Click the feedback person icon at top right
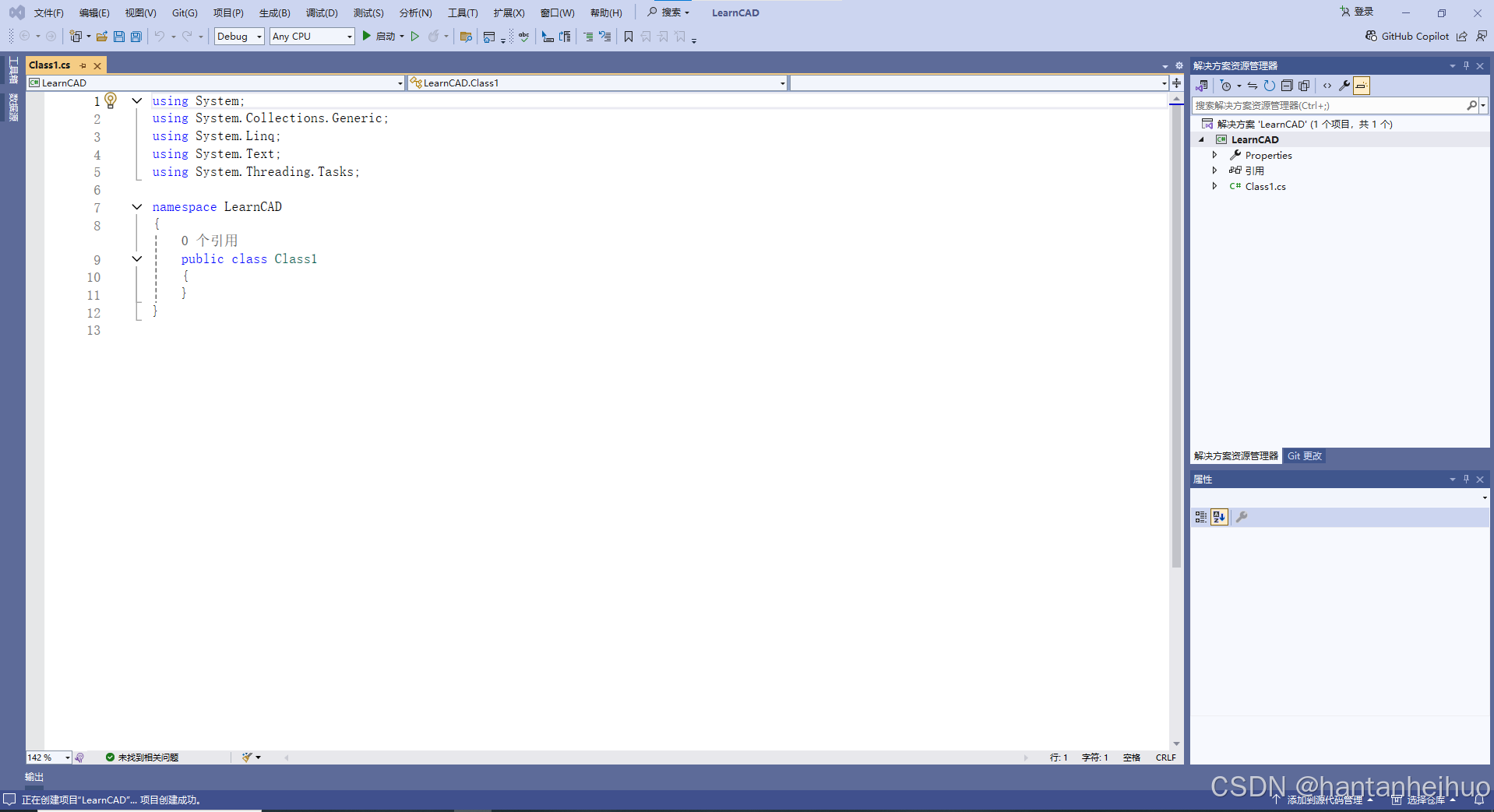The height and width of the screenshot is (812, 1494). pyautogui.click(x=1481, y=36)
